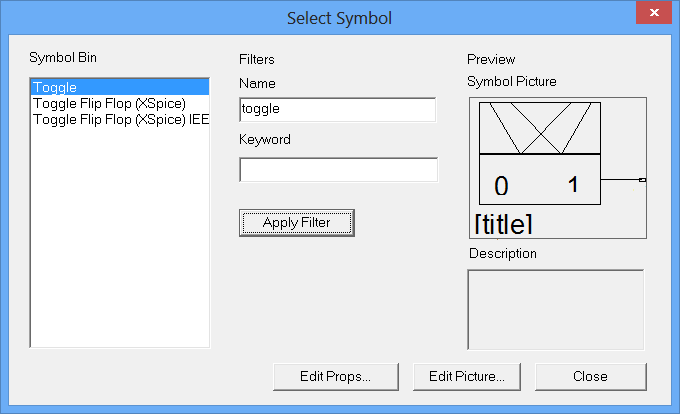Viewport: 680px width, 414px height.
Task: Select Toggle in the Symbol Bin list
Action: pos(56,88)
